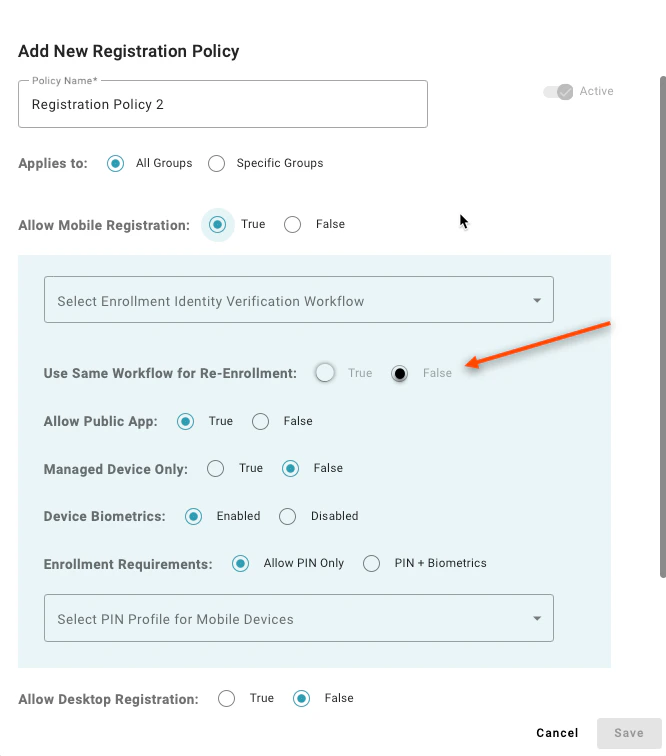Click into the Policy Name field
Screen dimensions: 666x756
(x=223, y=104)
